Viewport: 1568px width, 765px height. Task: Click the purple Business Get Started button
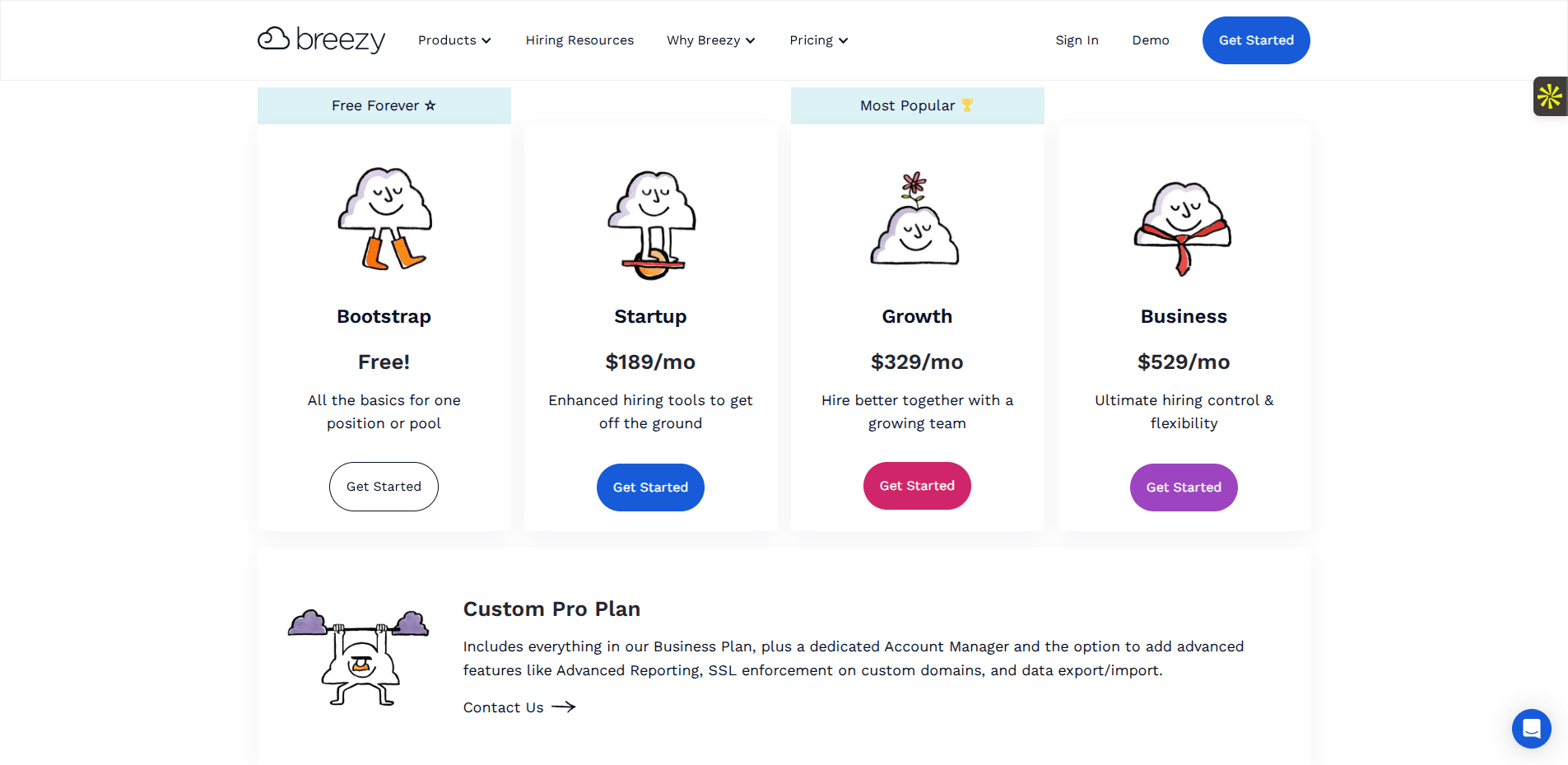click(x=1184, y=487)
